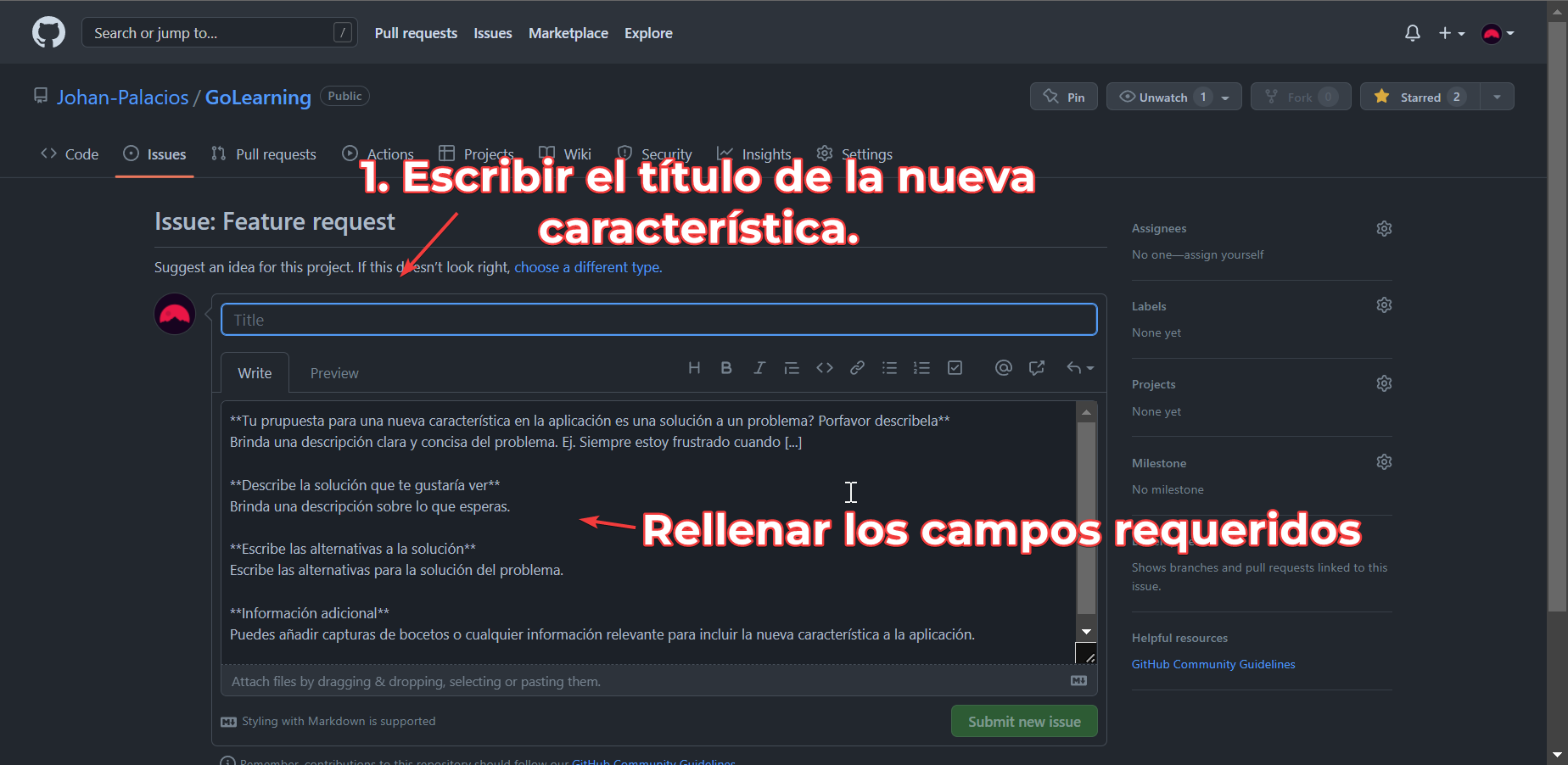
Task: Select the Write tab
Action: click(x=255, y=373)
